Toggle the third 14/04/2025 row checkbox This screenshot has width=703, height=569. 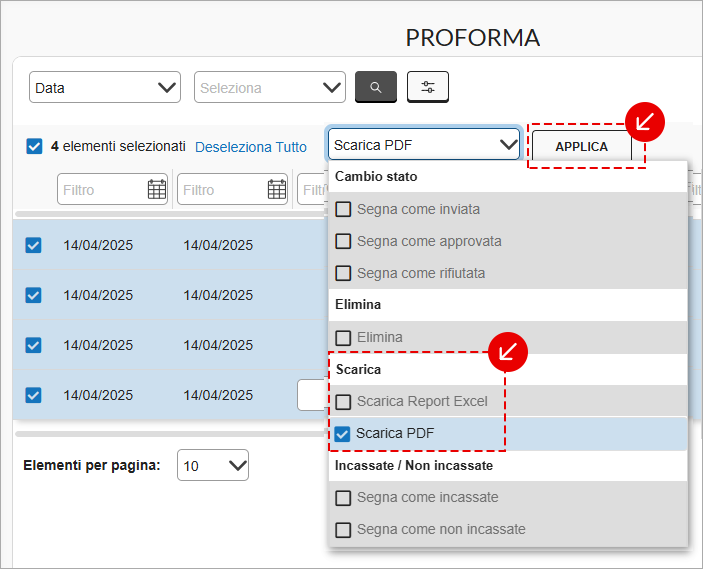(x=33, y=345)
